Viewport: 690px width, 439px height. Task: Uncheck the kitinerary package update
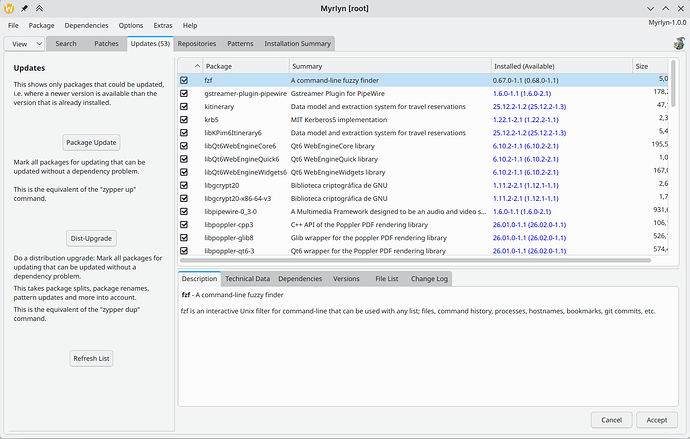tap(184, 106)
